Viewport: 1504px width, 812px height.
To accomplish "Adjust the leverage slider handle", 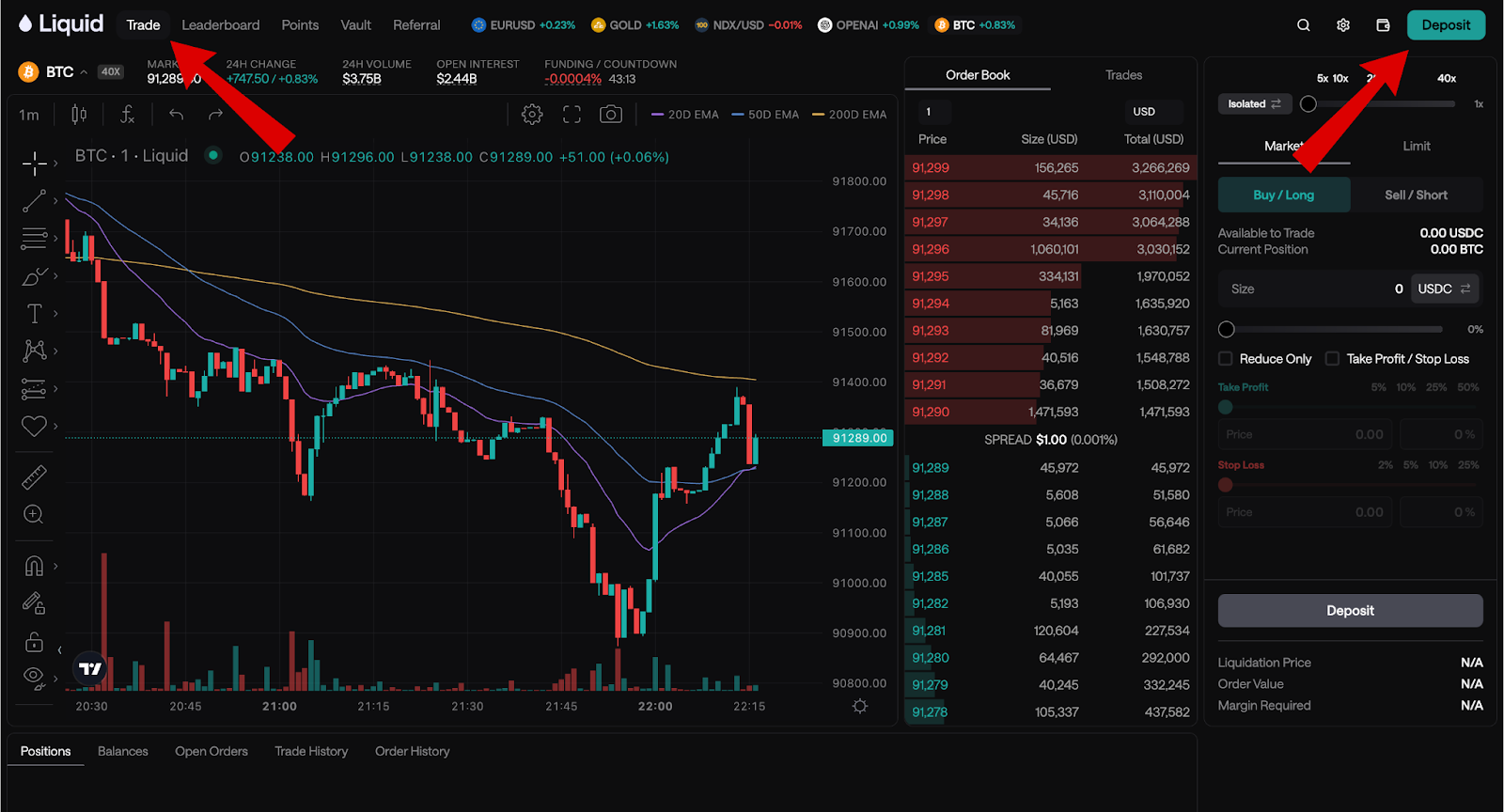I will point(1308,104).
